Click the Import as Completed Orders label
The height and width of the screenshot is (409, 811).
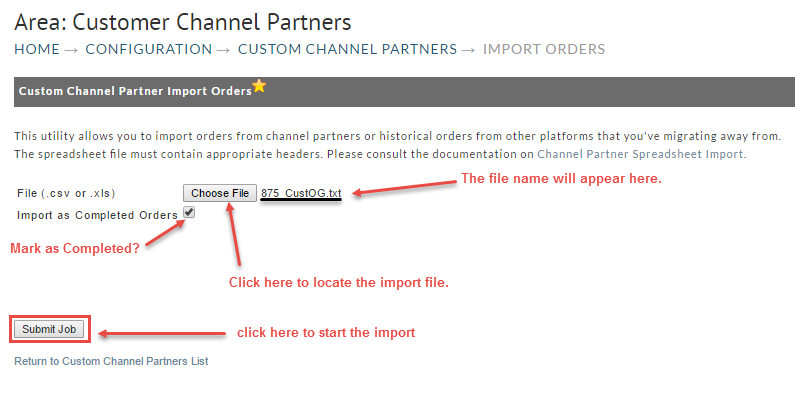pos(97,215)
